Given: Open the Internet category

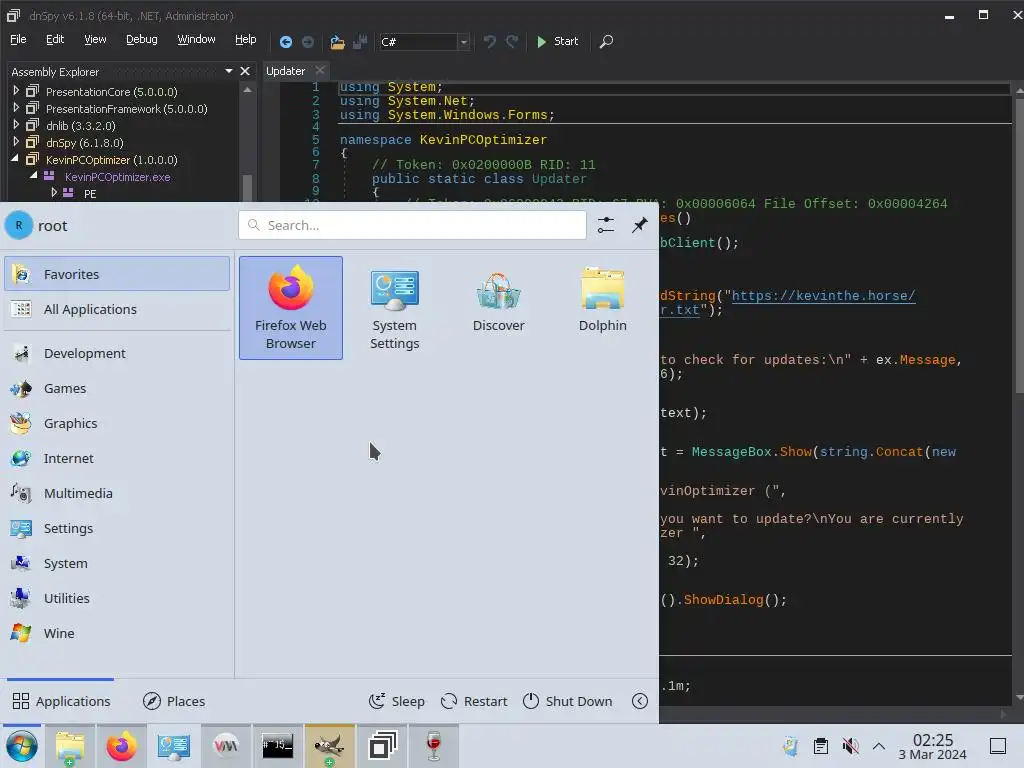Looking at the screenshot, I should tap(117, 458).
